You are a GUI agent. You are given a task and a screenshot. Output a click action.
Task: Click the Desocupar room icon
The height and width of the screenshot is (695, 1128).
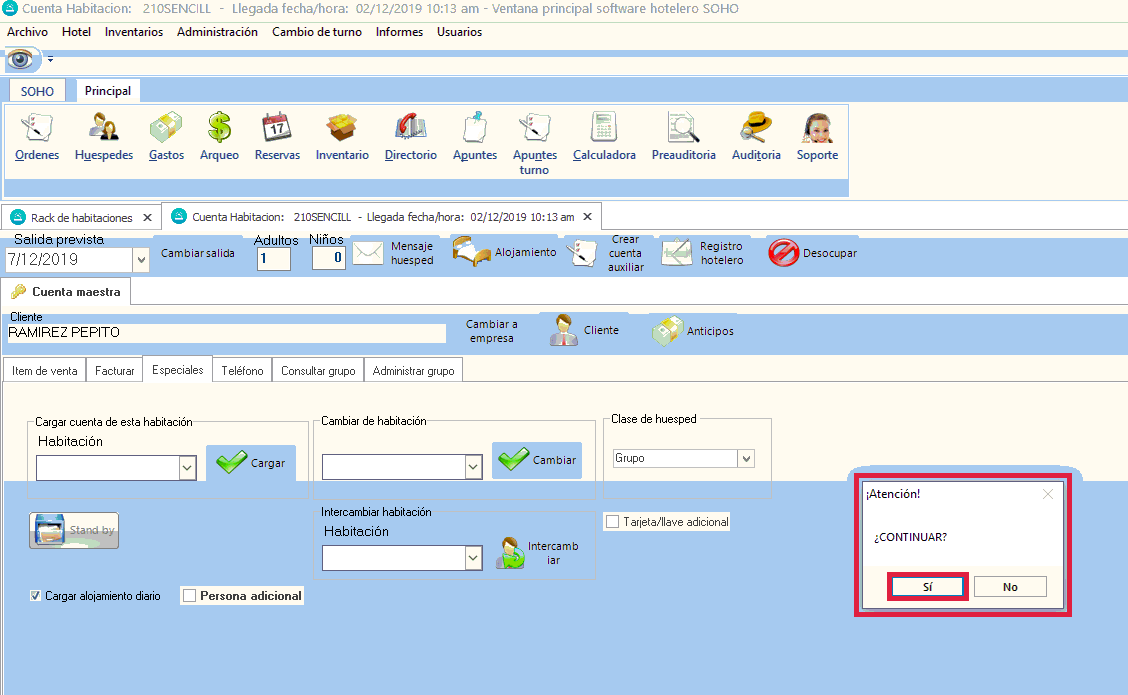[x=784, y=253]
